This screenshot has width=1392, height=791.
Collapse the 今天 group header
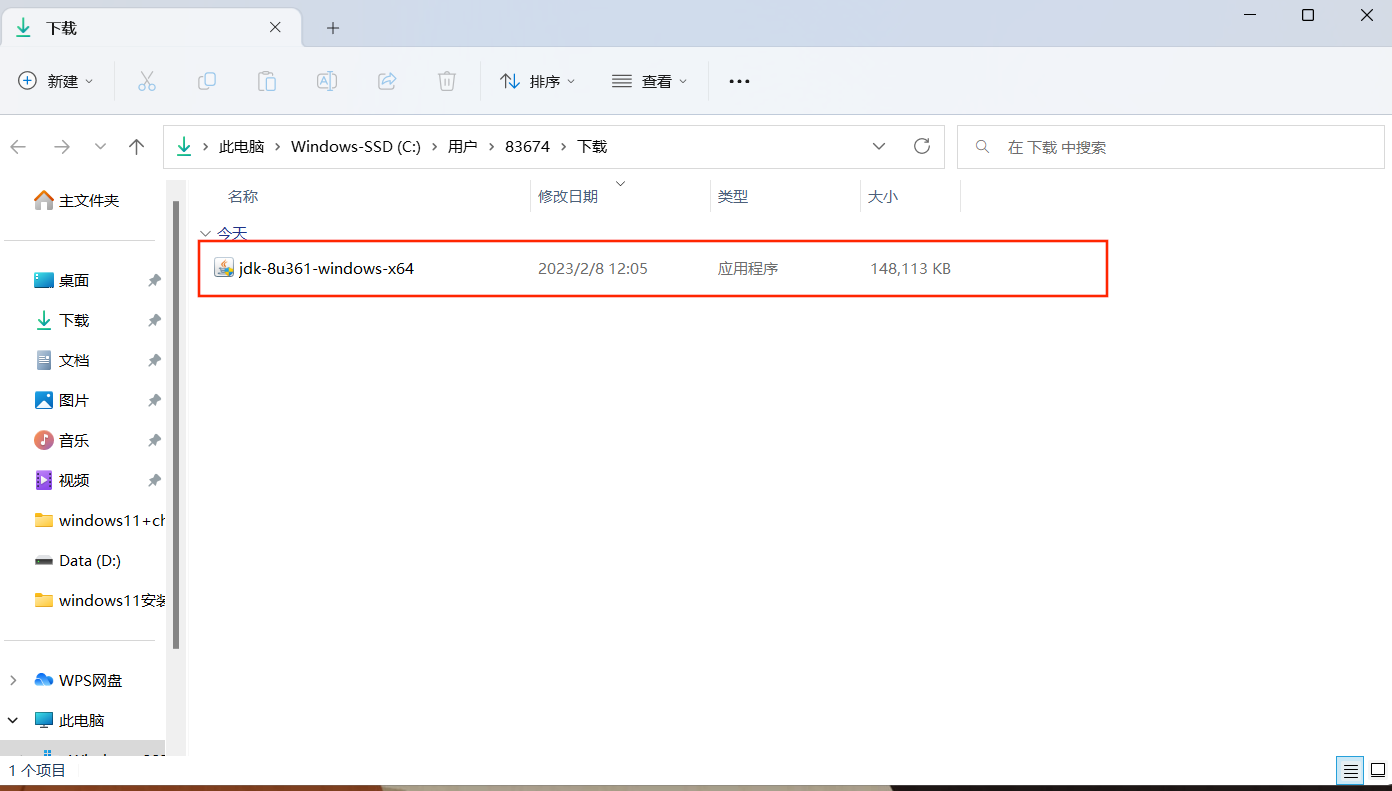(x=205, y=233)
